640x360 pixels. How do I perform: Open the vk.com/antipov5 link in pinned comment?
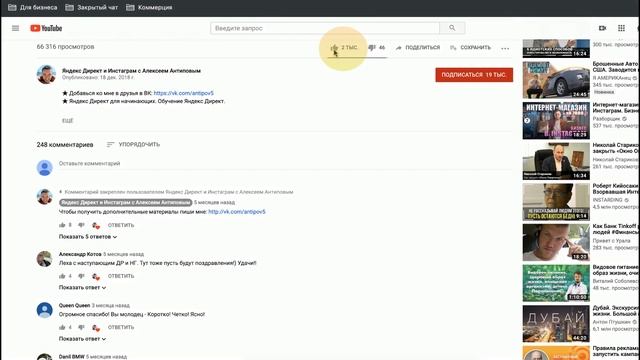click(x=237, y=212)
